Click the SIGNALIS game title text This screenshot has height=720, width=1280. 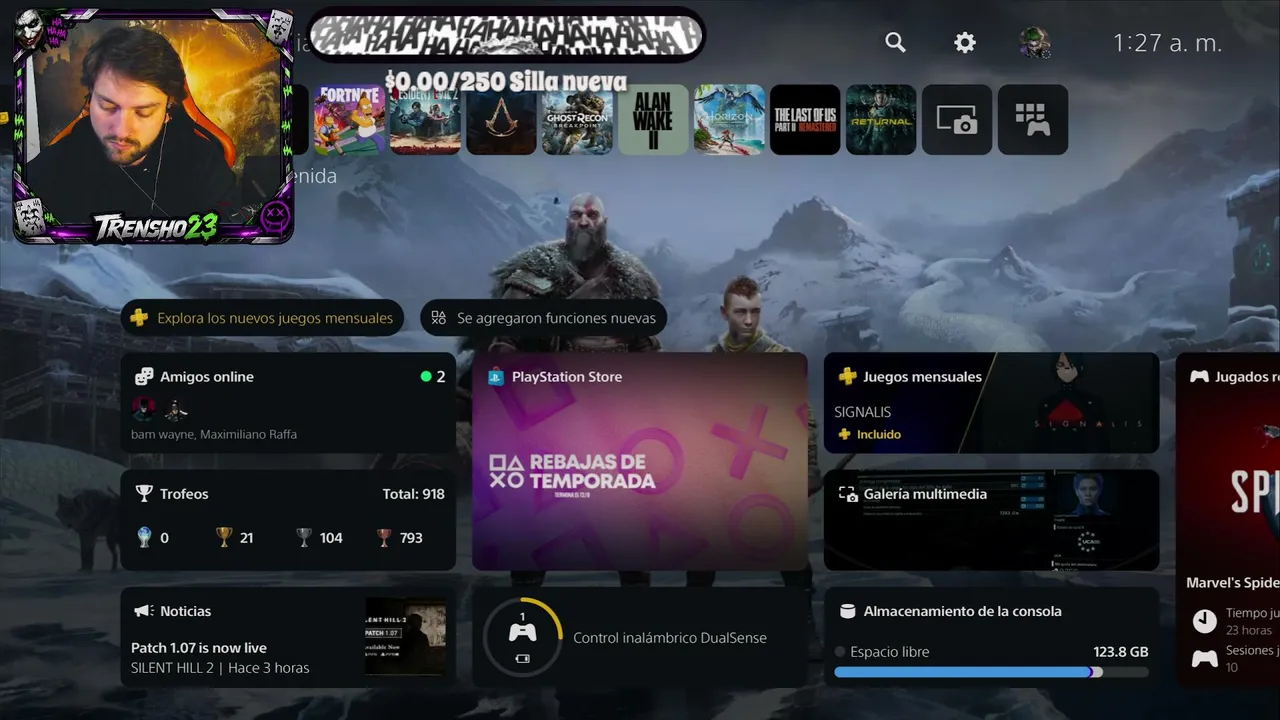pos(863,412)
